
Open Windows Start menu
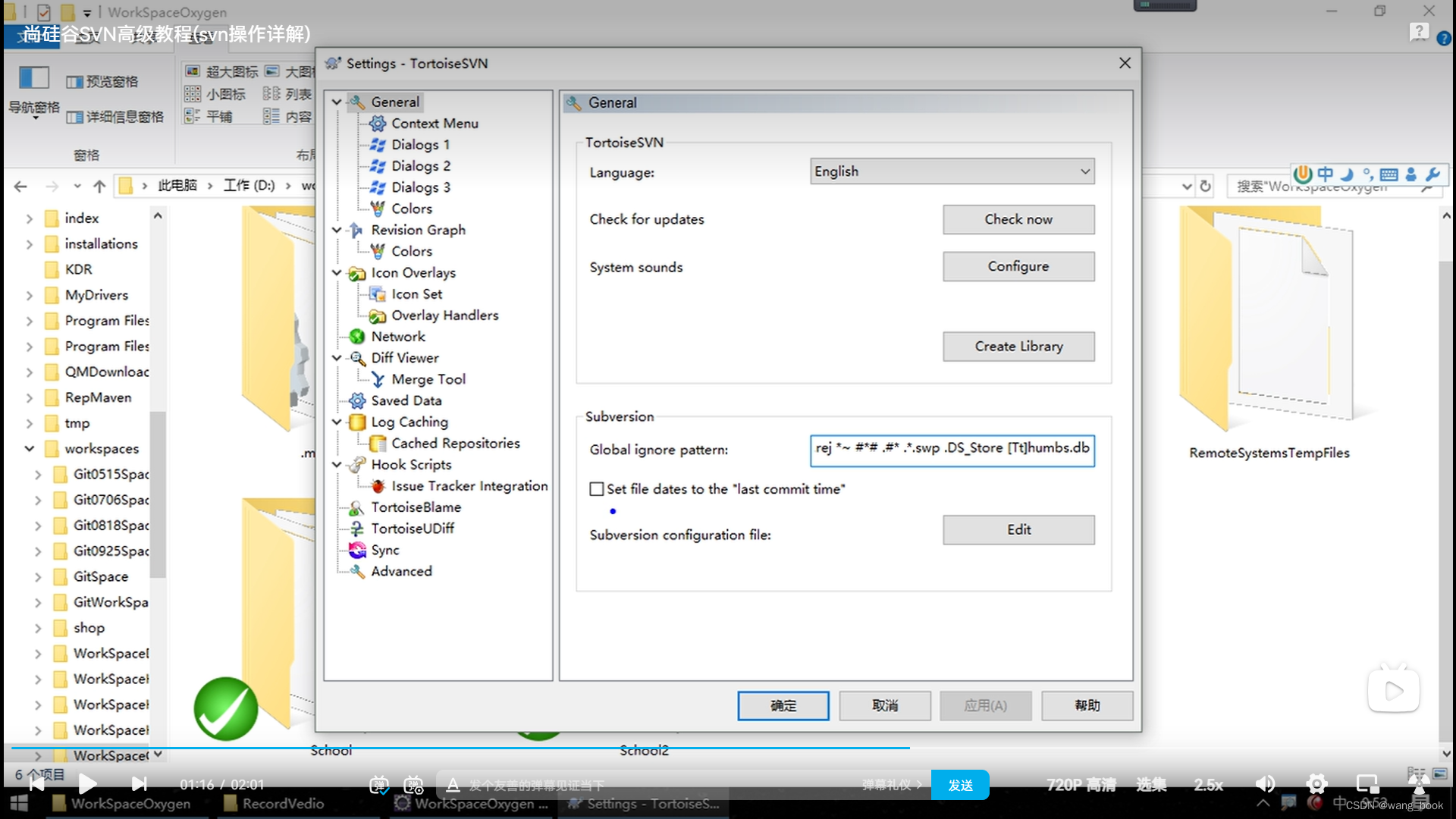click(x=18, y=804)
